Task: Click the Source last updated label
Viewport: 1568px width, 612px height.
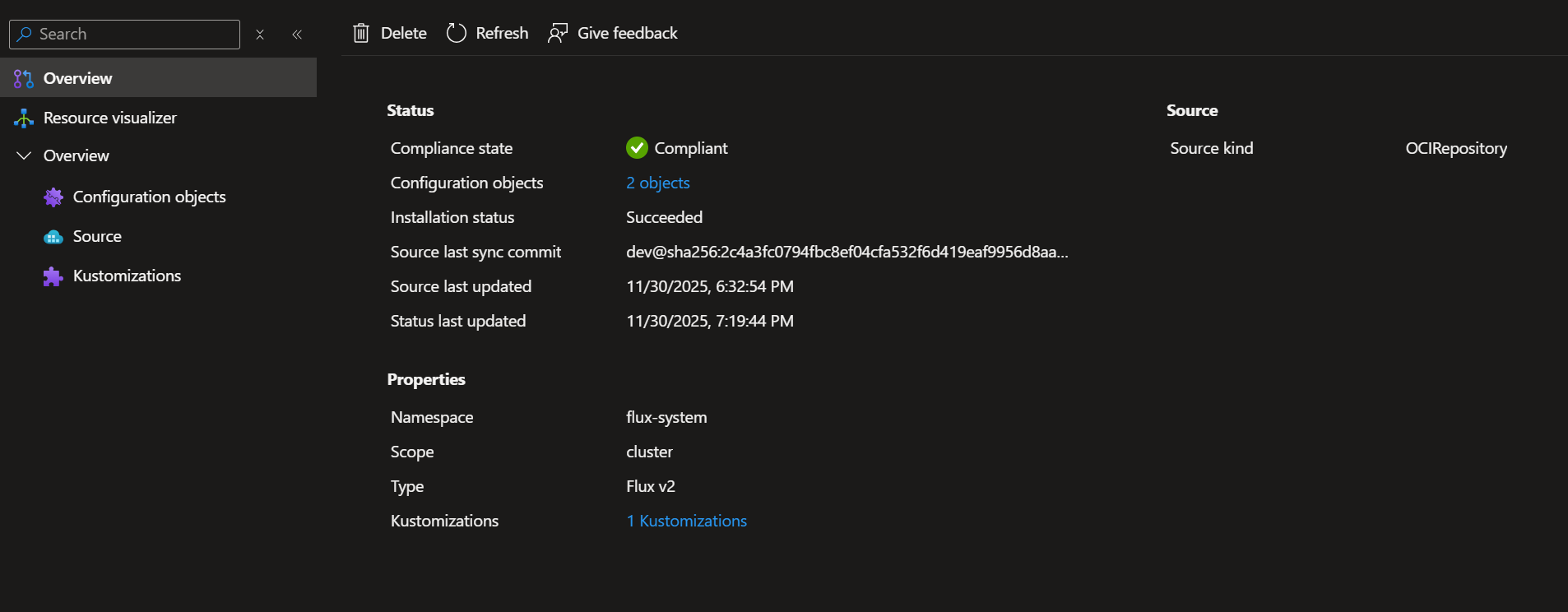Action: point(461,286)
